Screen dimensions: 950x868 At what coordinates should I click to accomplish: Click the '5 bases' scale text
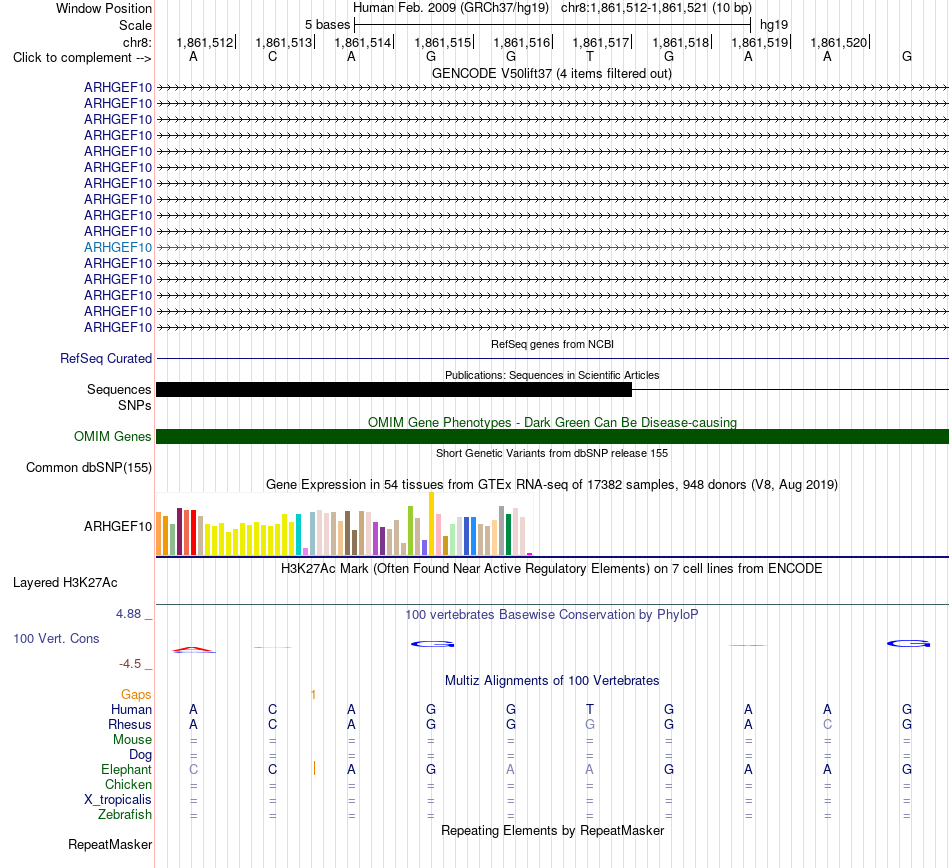tap(327, 25)
